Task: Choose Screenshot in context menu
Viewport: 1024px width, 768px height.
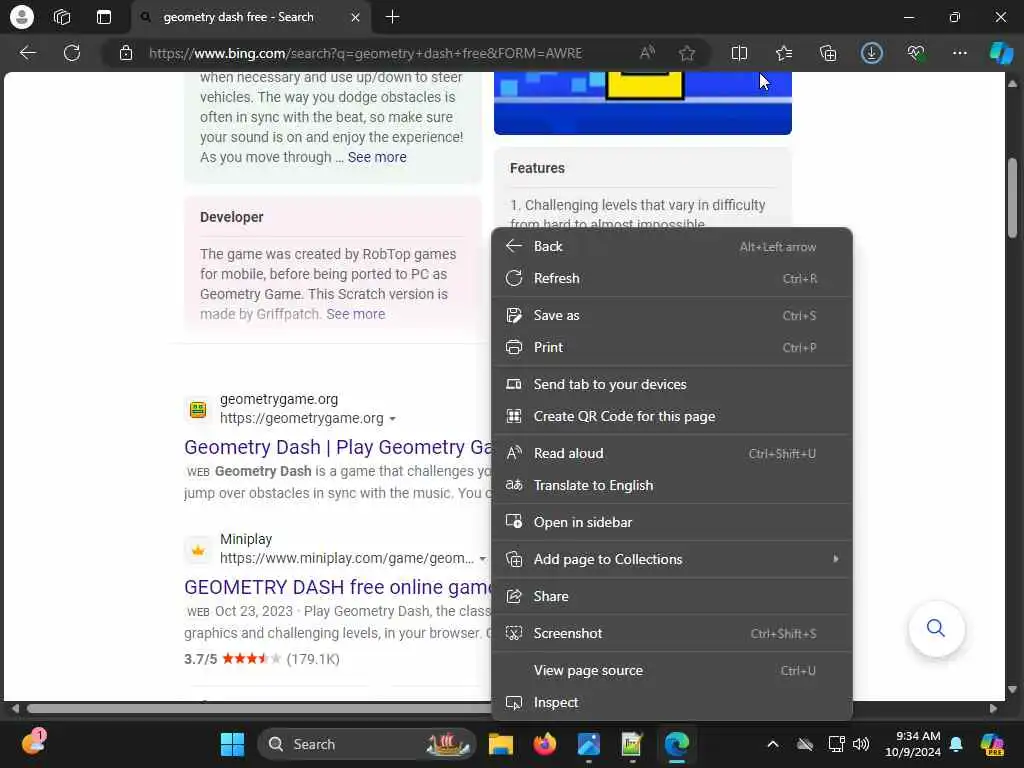Action: pos(671,633)
